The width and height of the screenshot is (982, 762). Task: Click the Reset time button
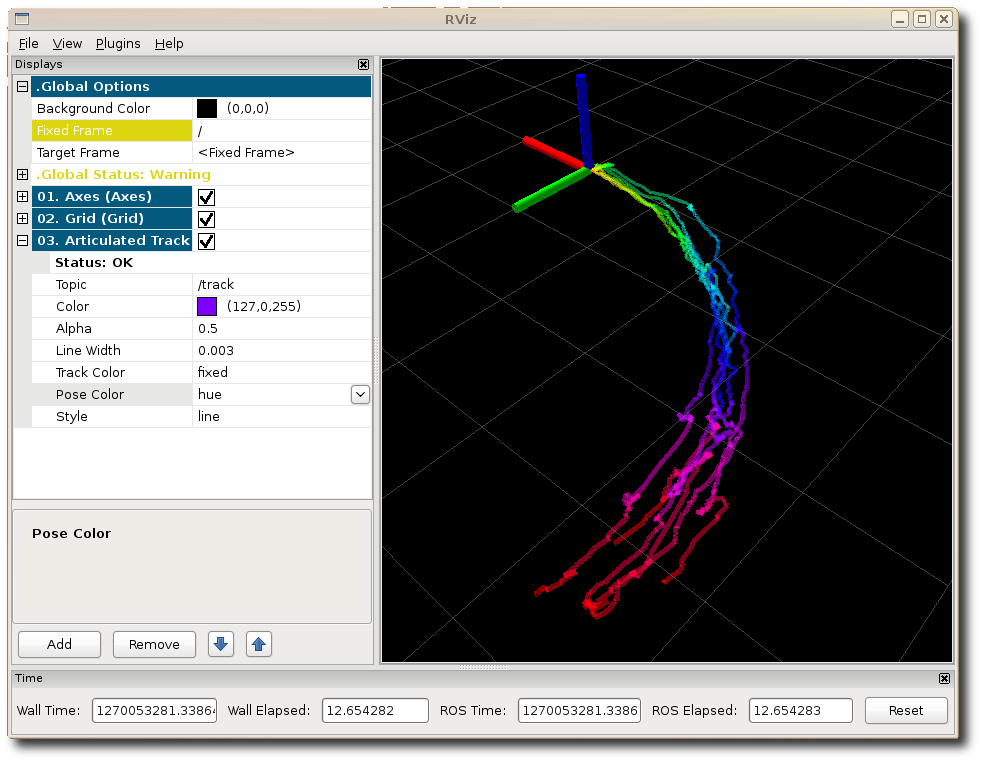tap(905, 711)
